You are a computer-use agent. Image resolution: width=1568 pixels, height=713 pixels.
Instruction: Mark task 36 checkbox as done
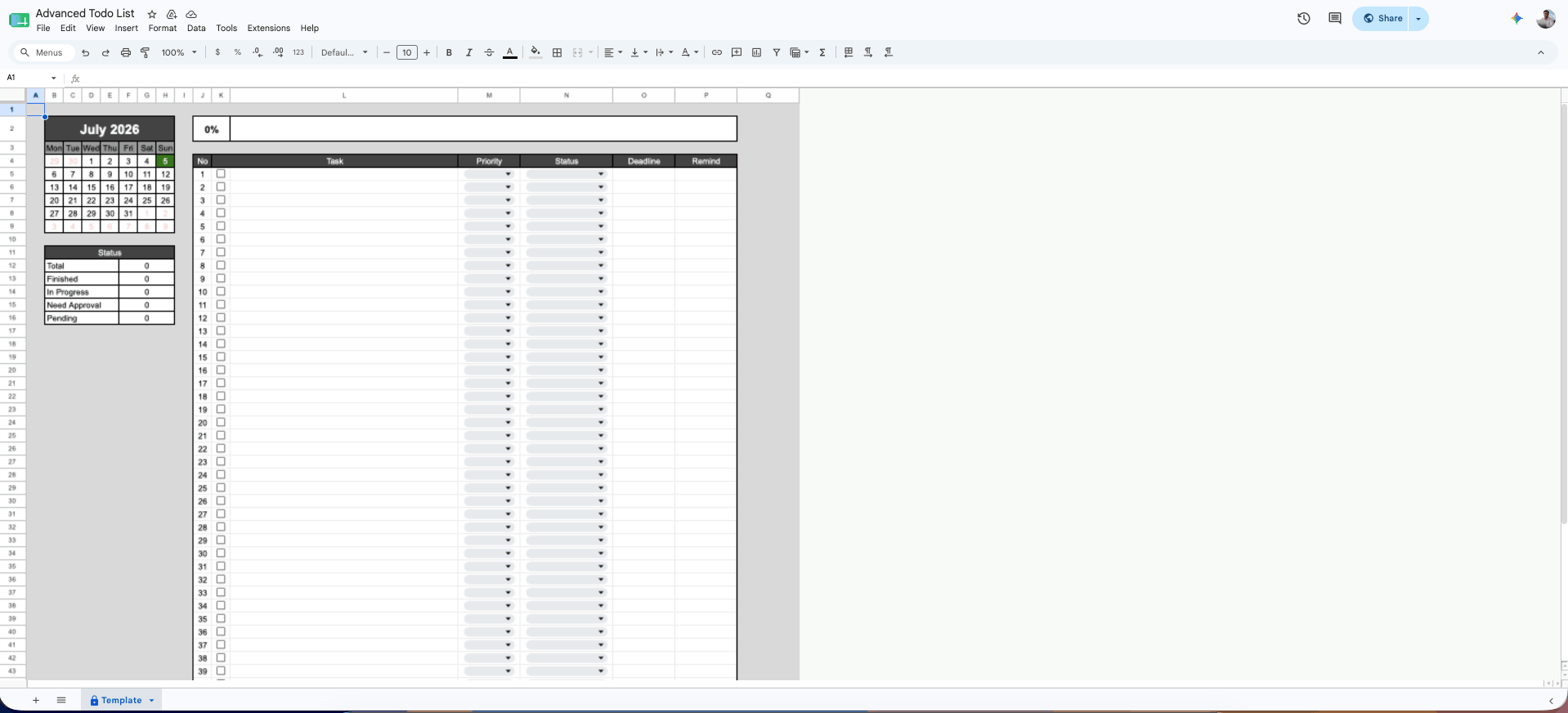[x=221, y=632]
